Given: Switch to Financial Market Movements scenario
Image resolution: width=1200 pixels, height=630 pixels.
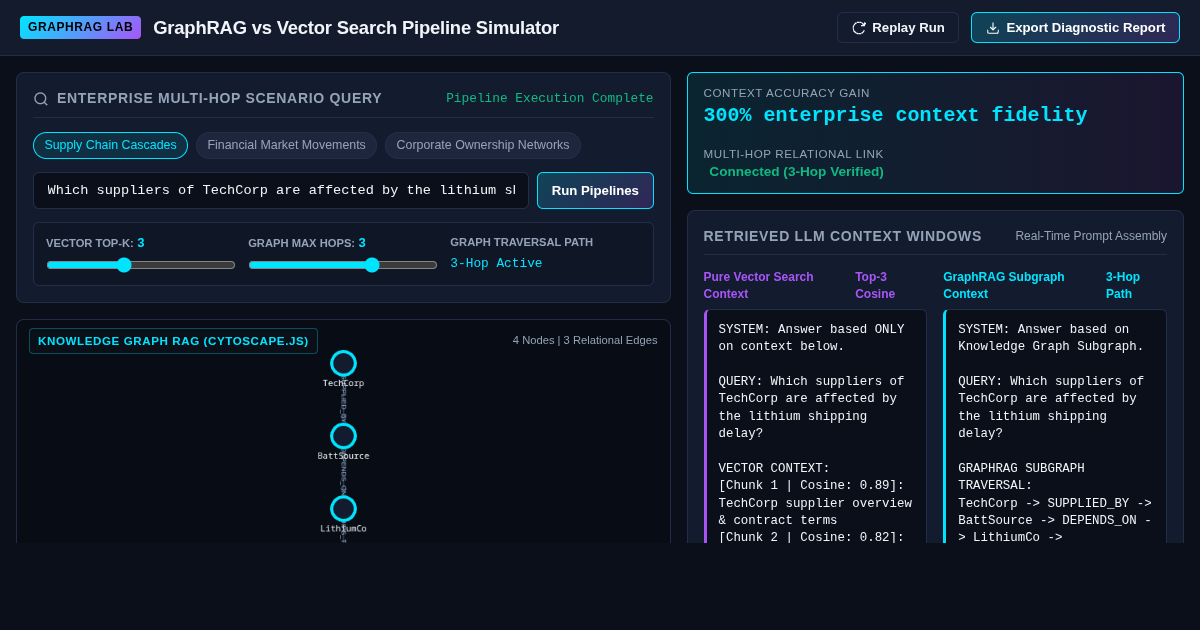Looking at the screenshot, I should coord(286,145).
